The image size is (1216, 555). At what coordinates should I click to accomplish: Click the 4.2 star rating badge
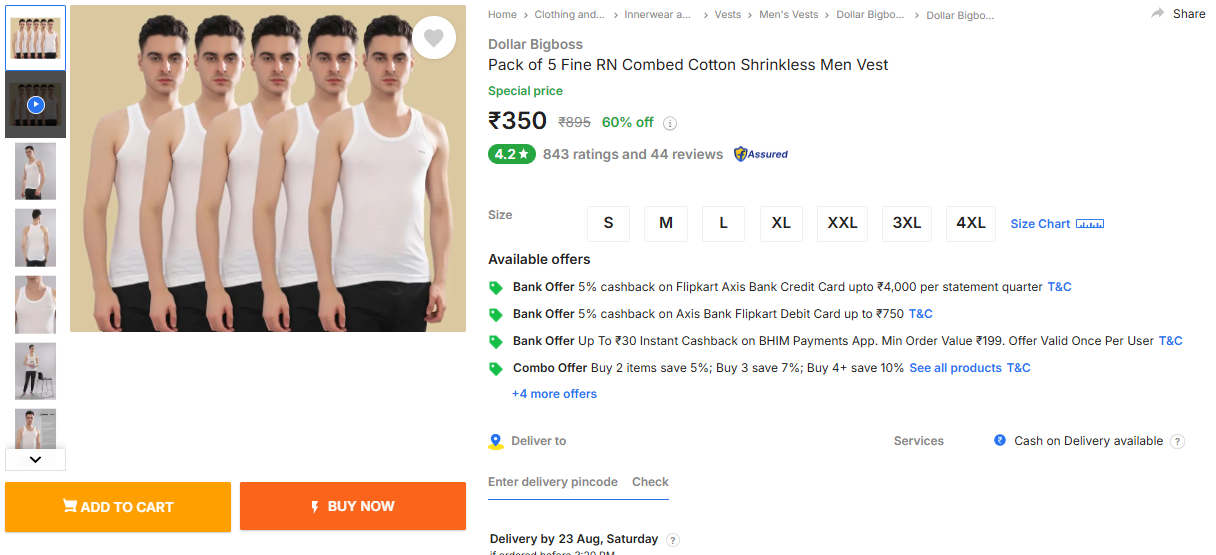click(511, 154)
